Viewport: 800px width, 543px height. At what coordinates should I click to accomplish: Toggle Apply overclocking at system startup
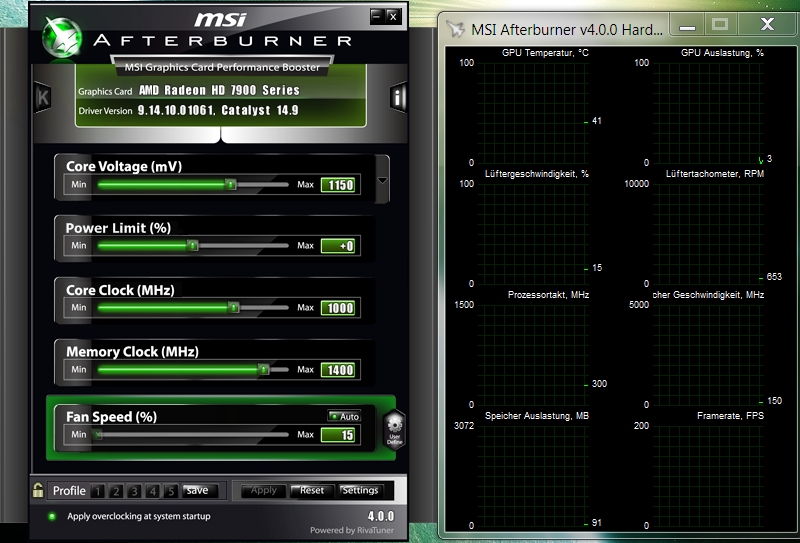click(x=52, y=516)
